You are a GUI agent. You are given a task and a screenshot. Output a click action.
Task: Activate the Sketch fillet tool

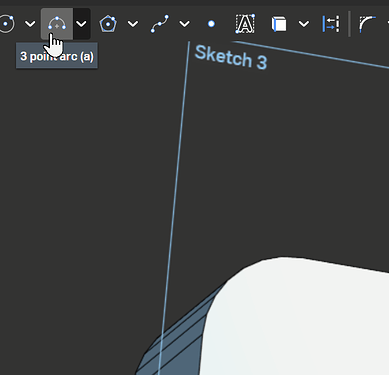(x=367, y=24)
